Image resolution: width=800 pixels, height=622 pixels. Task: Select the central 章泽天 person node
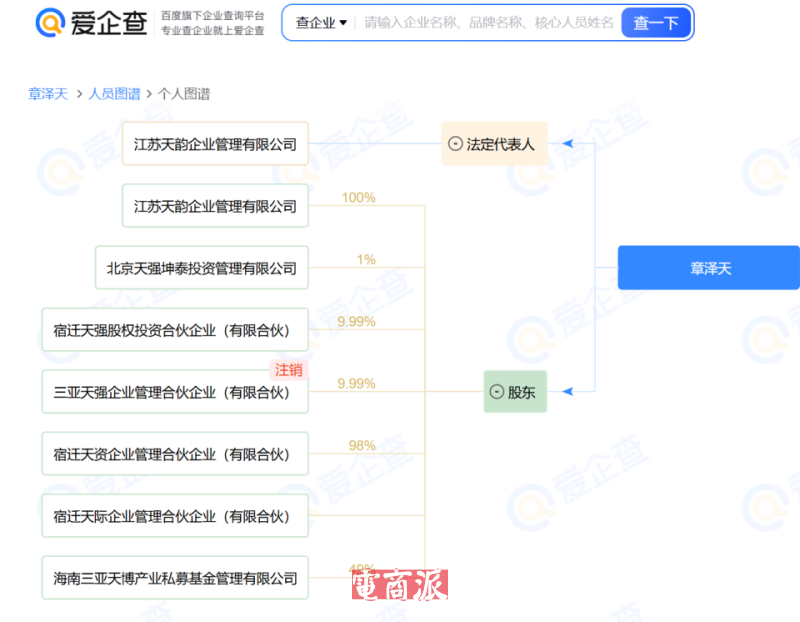point(709,268)
